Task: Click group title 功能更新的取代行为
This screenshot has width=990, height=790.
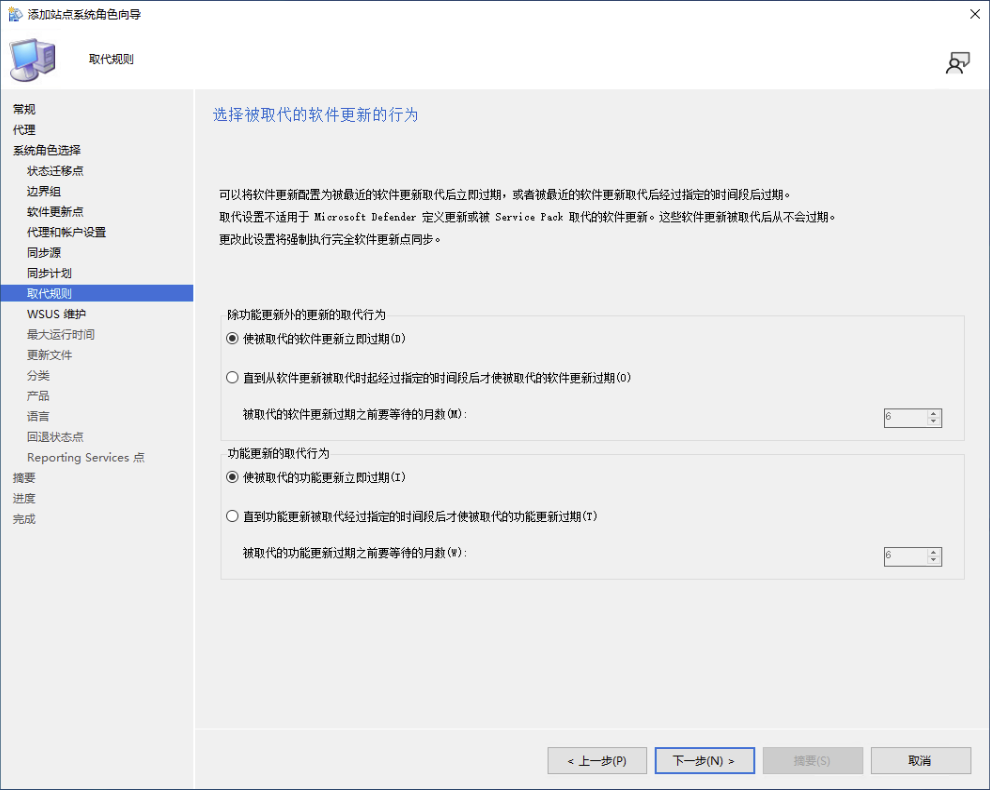Action: point(278,453)
